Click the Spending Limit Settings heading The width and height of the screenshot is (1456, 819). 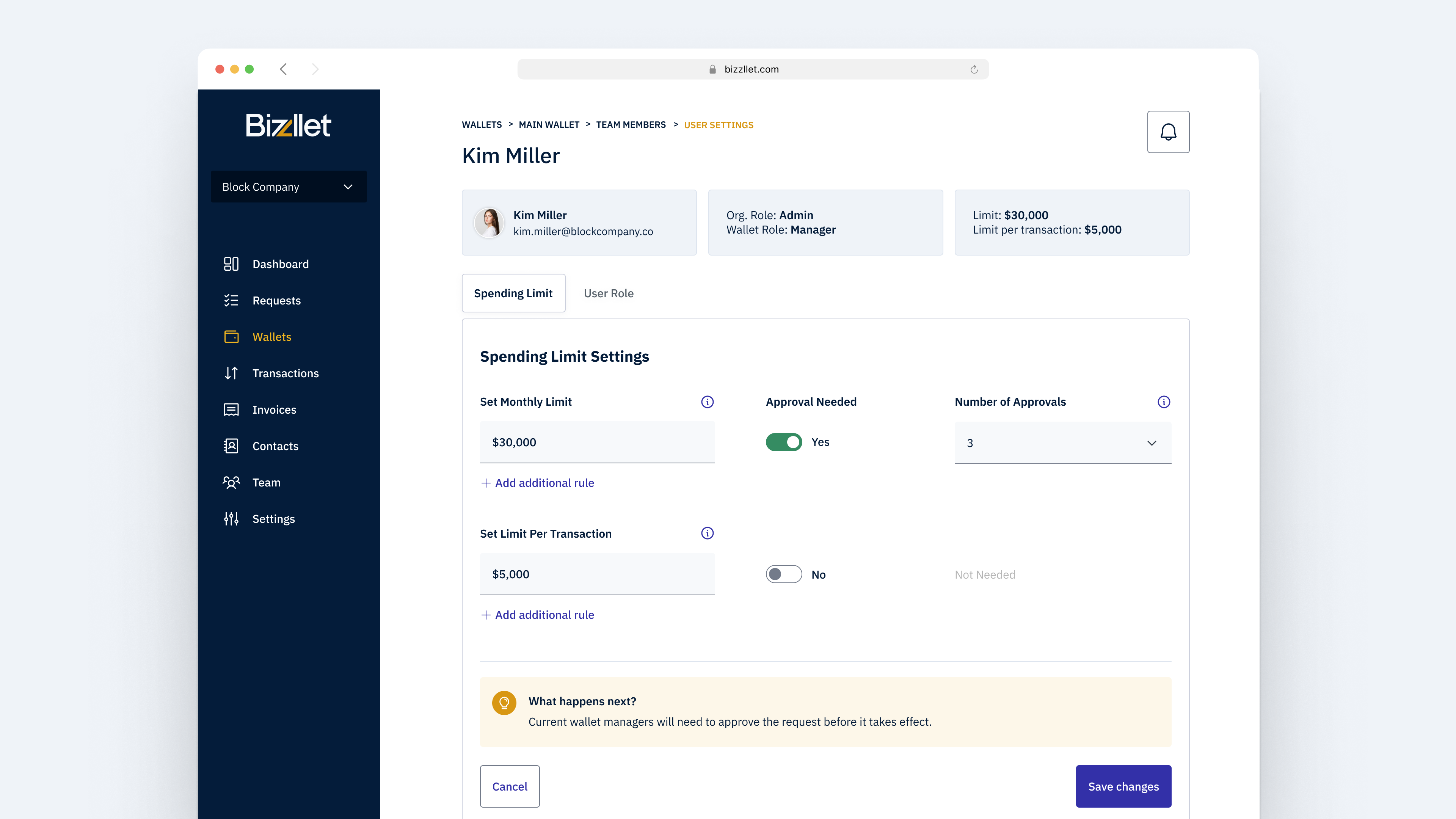pyautogui.click(x=564, y=357)
